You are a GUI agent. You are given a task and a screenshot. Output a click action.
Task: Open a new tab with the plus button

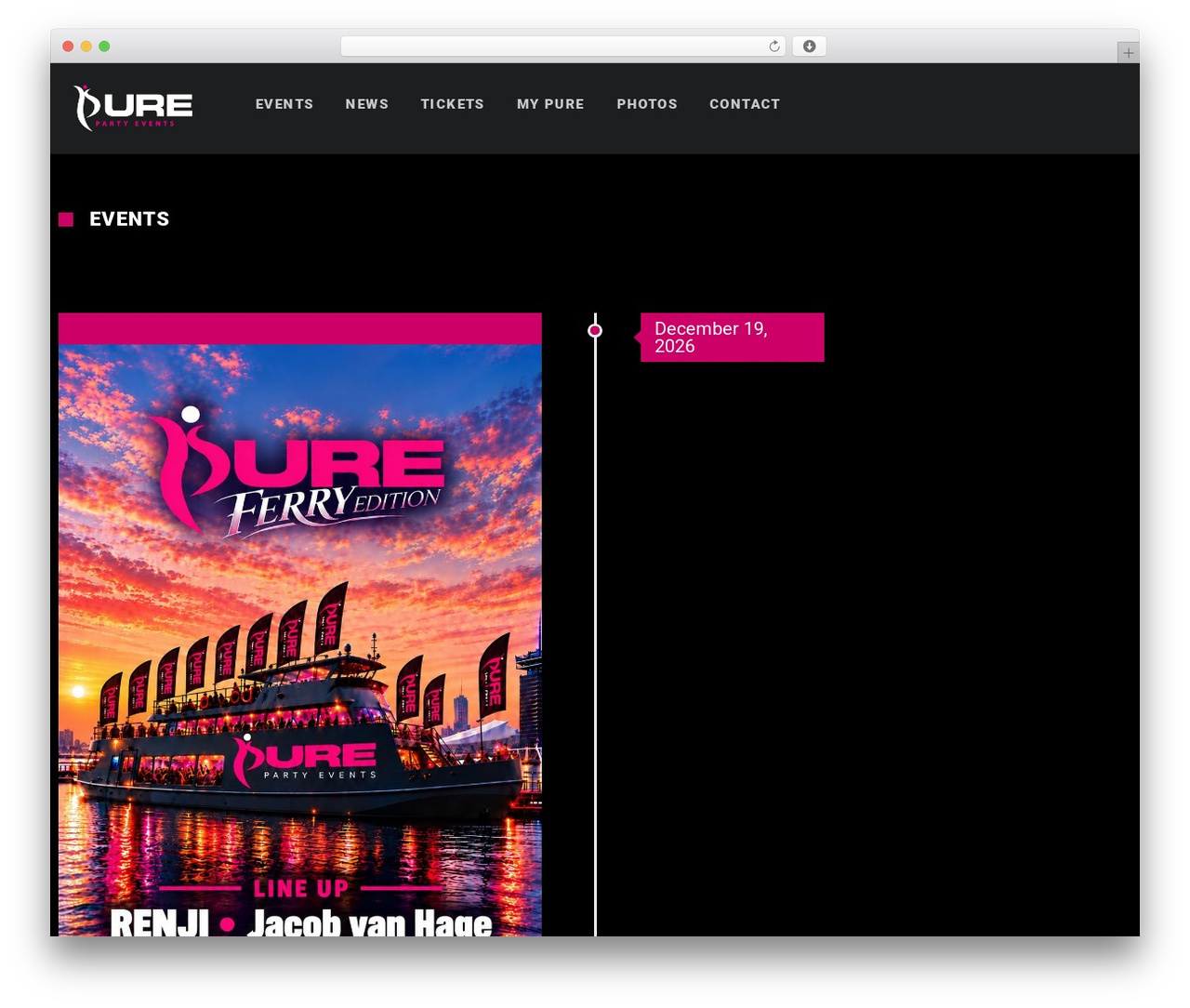pyautogui.click(x=1128, y=53)
